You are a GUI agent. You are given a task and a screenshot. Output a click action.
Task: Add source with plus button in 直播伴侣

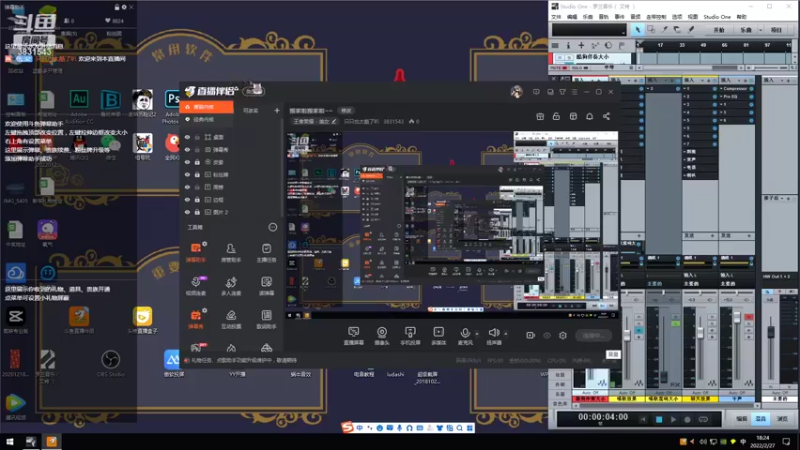pos(277,110)
